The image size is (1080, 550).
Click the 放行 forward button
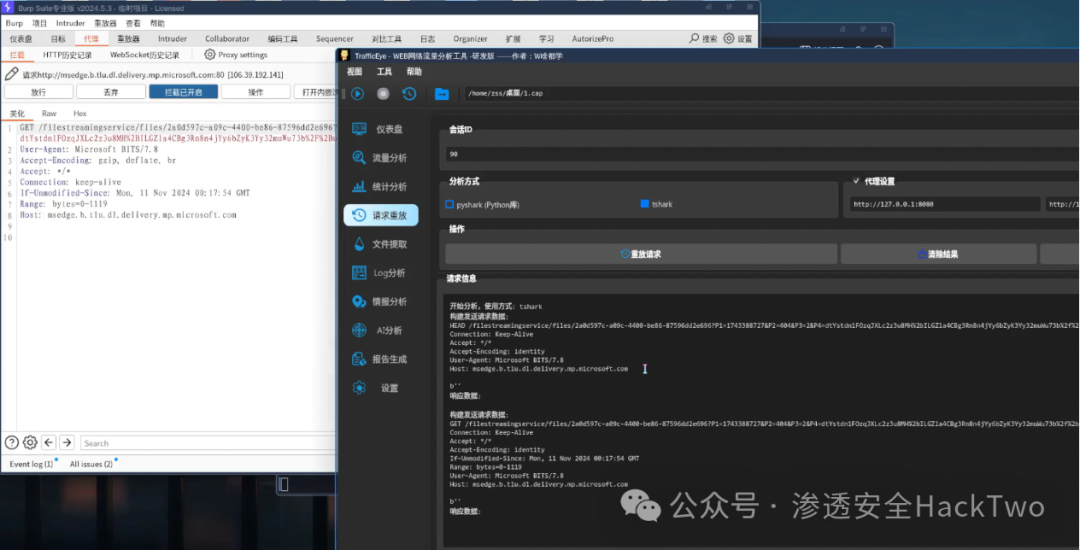point(39,92)
